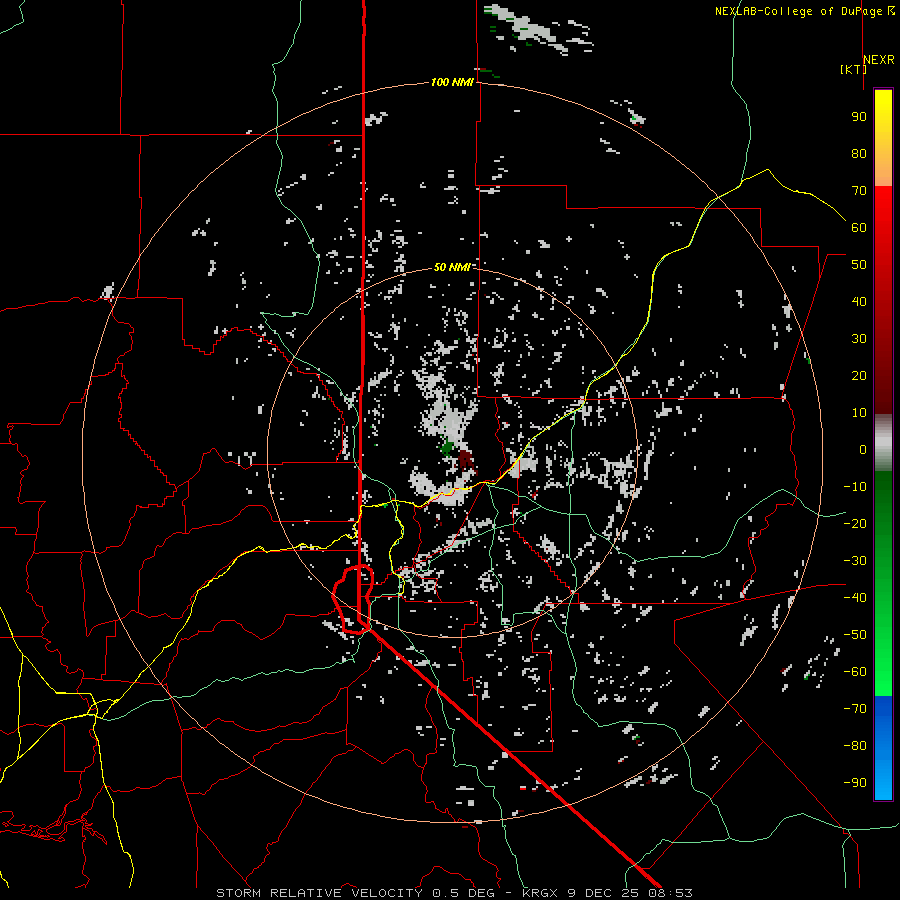Screen dimensions: 900x900
Task: Click the STORM RELATIVE VELOCITY caption text
Action: pyautogui.click(x=319, y=893)
